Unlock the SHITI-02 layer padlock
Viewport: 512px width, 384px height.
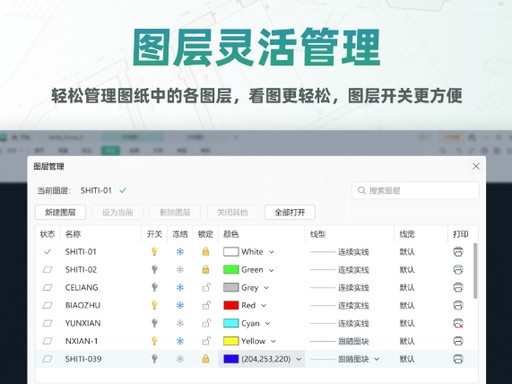point(206,269)
